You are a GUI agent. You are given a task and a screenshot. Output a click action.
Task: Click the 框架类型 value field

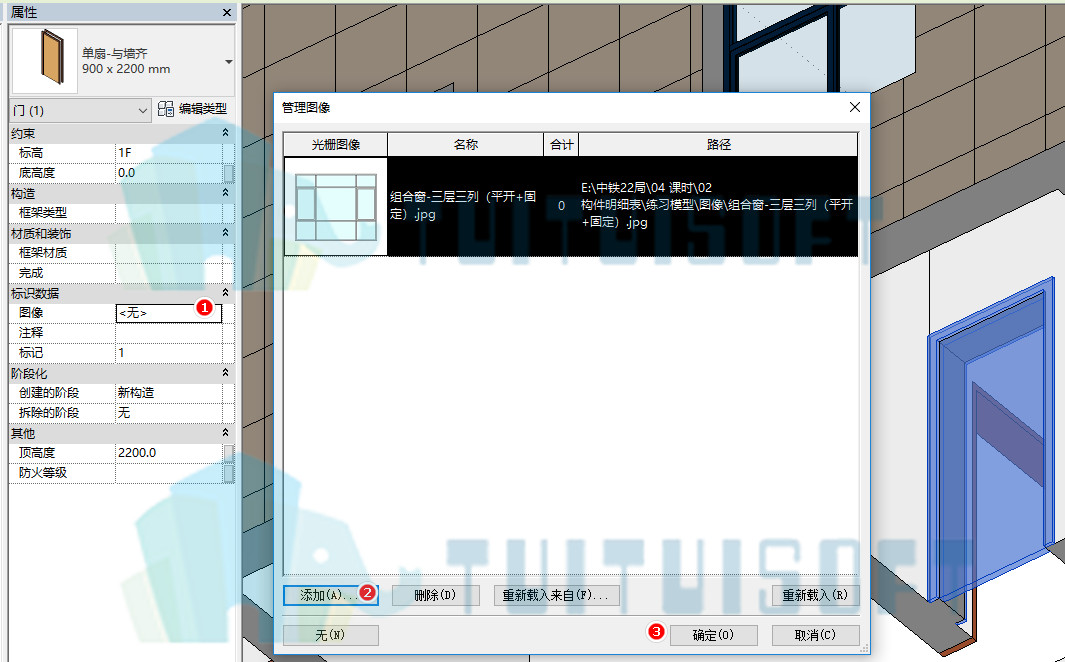pos(169,213)
